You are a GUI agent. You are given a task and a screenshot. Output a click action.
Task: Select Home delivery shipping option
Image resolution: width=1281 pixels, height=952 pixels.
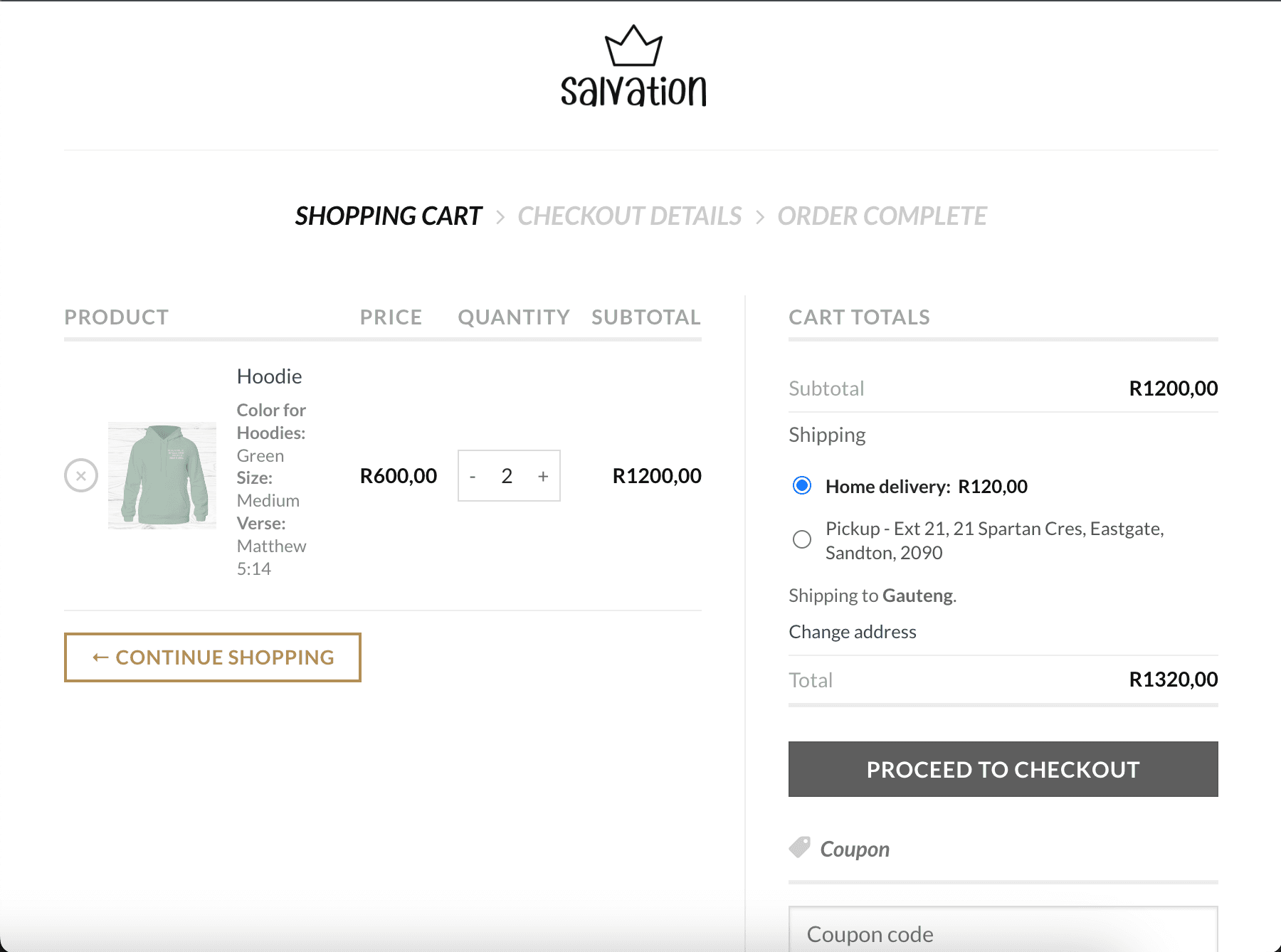802,486
